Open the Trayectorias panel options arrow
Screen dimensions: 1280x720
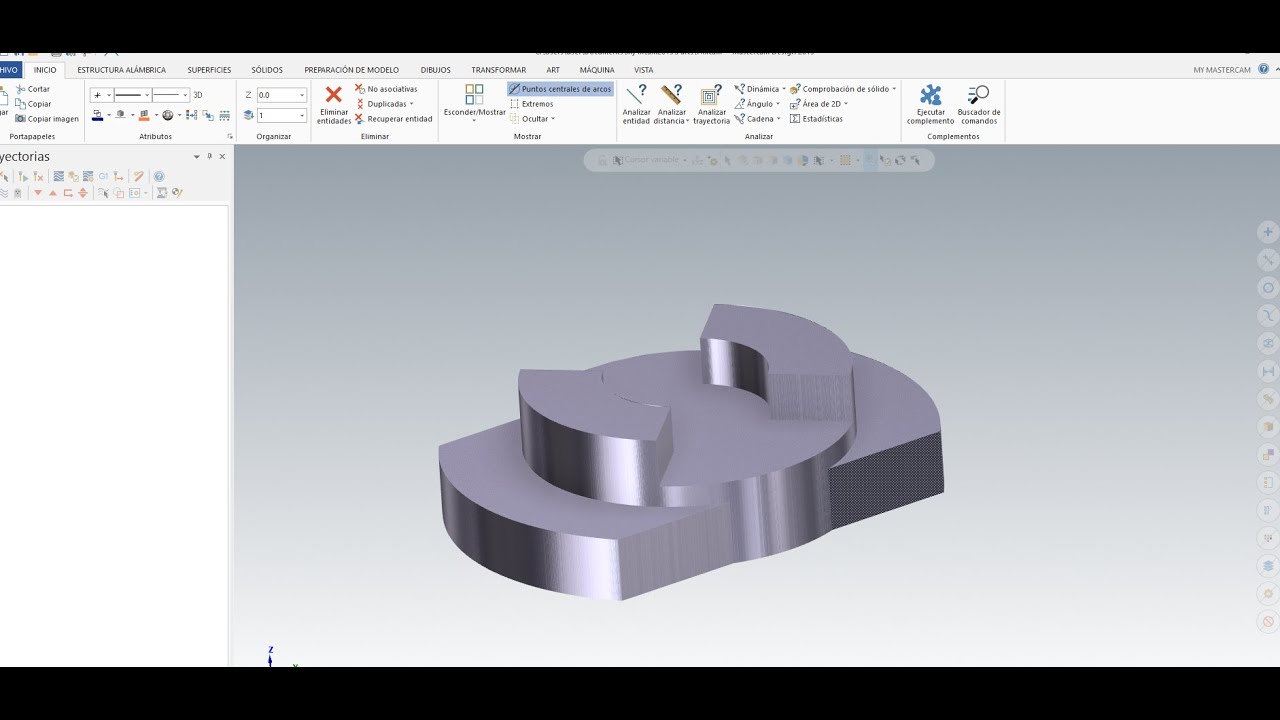(196, 156)
